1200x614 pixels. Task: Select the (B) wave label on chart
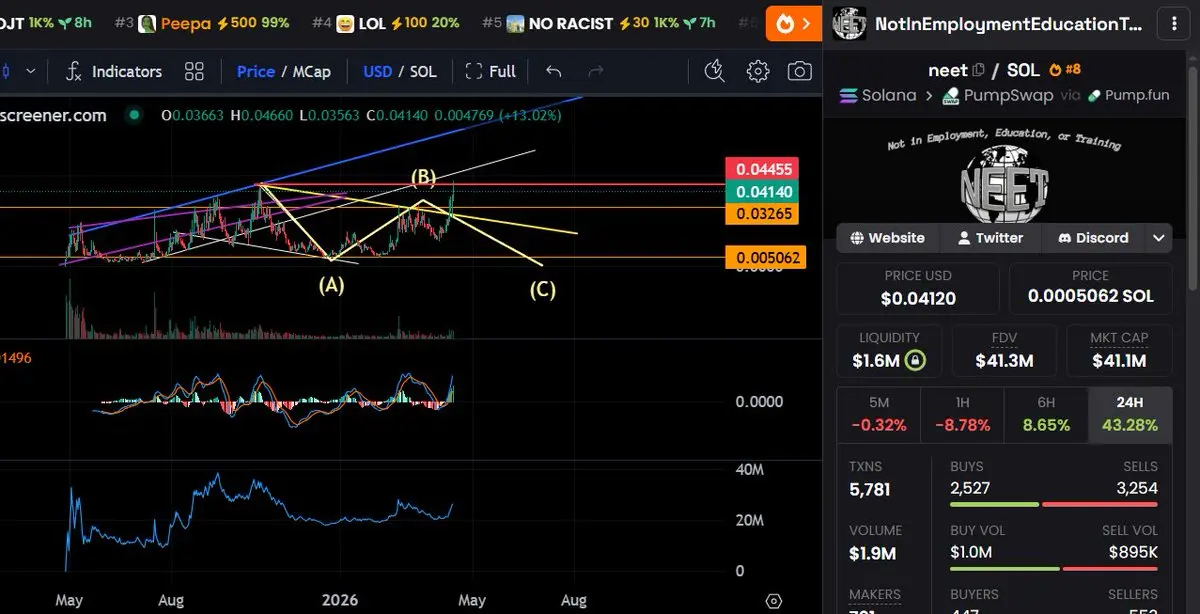pos(423,178)
